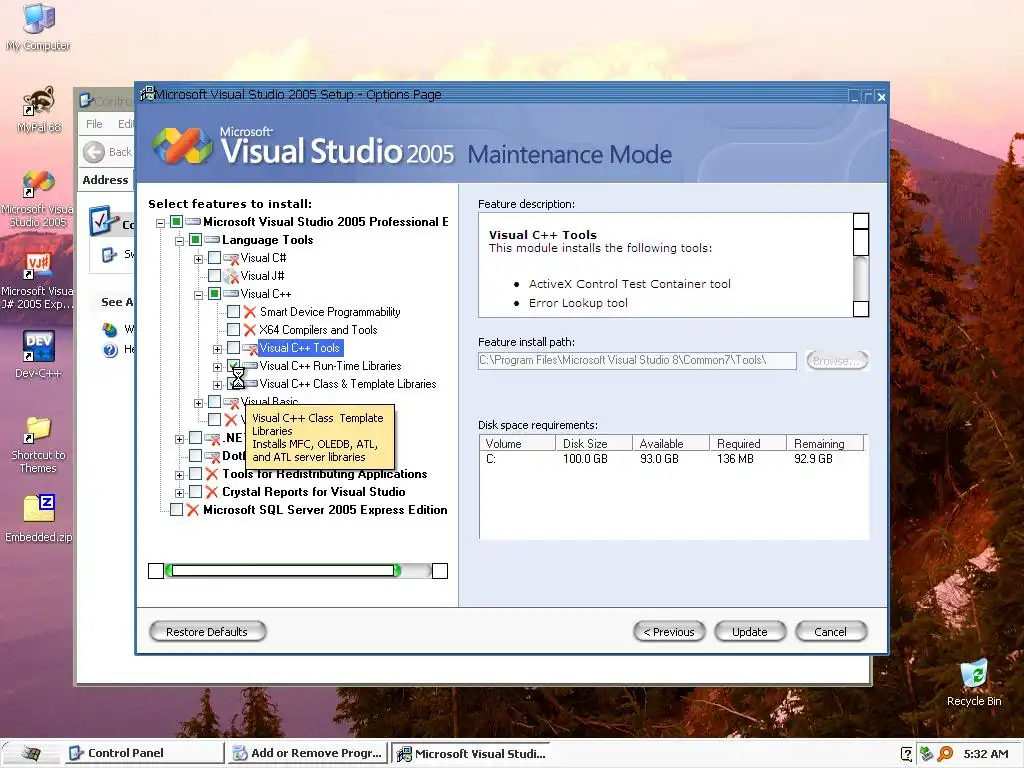
Task: Switch to Add or Remove Programs taskbar button
Action: pyautogui.click(x=307, y=754)
